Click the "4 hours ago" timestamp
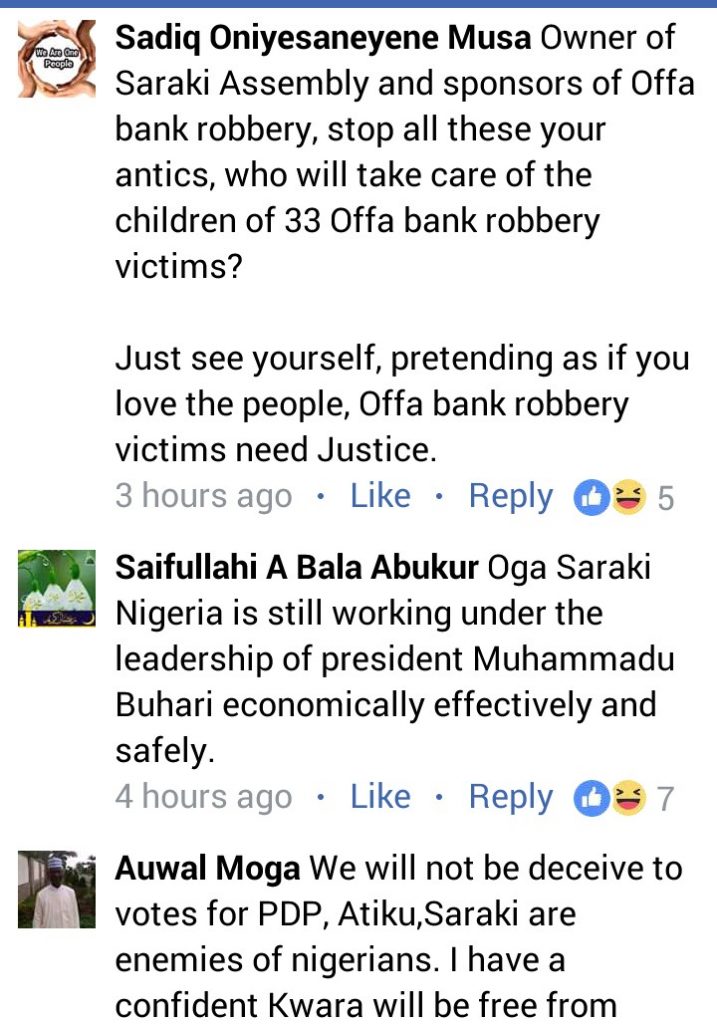 204,797
